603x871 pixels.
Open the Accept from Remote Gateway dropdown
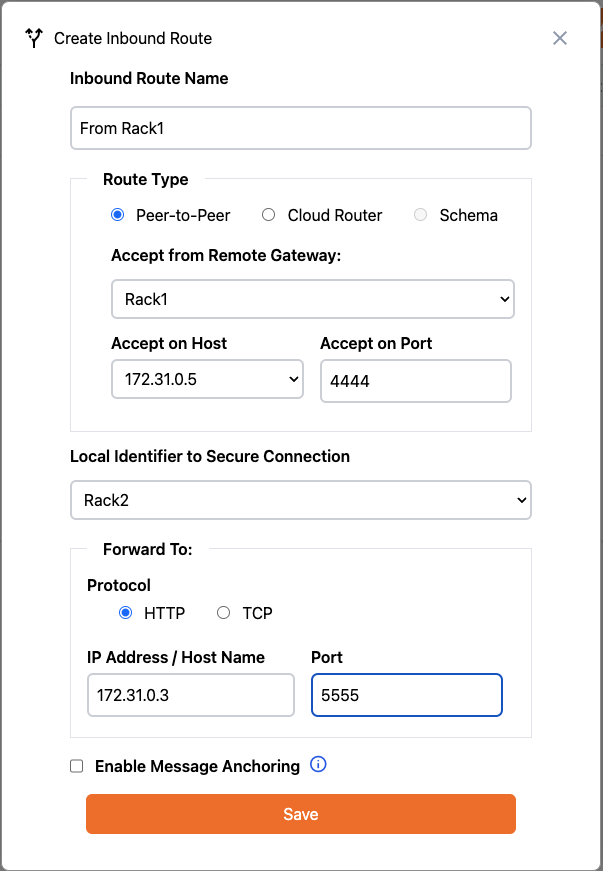(x=312, y=298)
